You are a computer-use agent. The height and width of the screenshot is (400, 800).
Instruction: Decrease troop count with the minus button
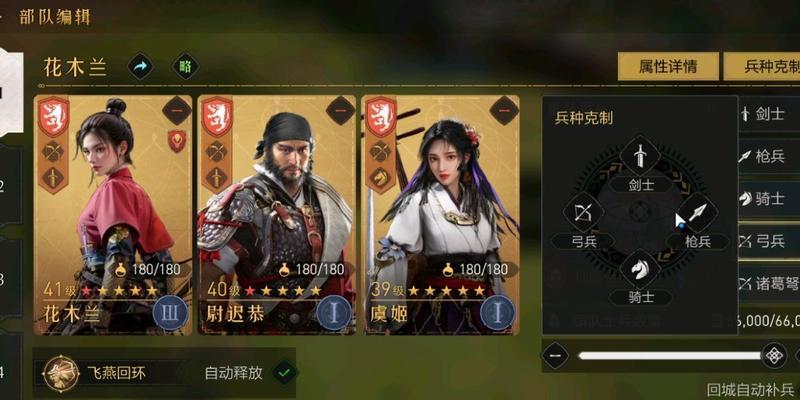tap(555, 355)
